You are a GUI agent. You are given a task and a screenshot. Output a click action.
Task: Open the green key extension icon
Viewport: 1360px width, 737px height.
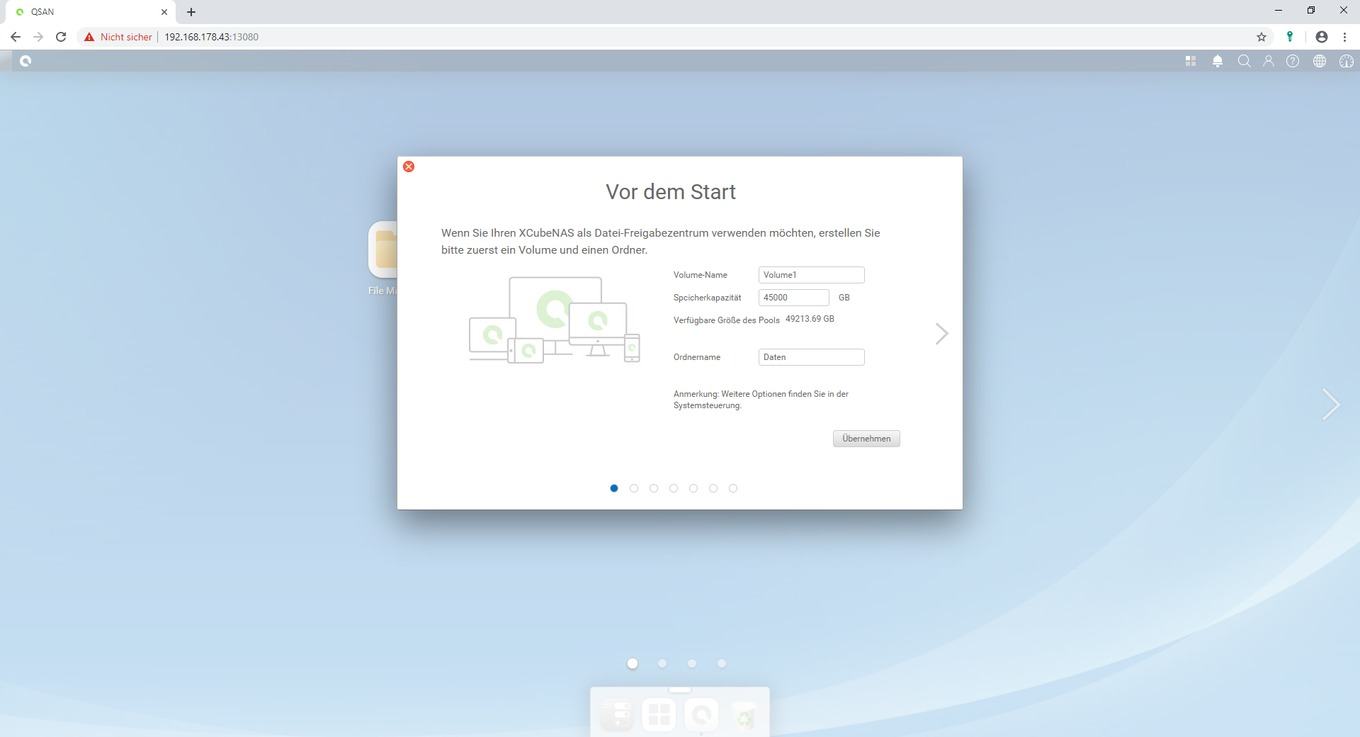pyautogui.click(x=1290, y=37)
